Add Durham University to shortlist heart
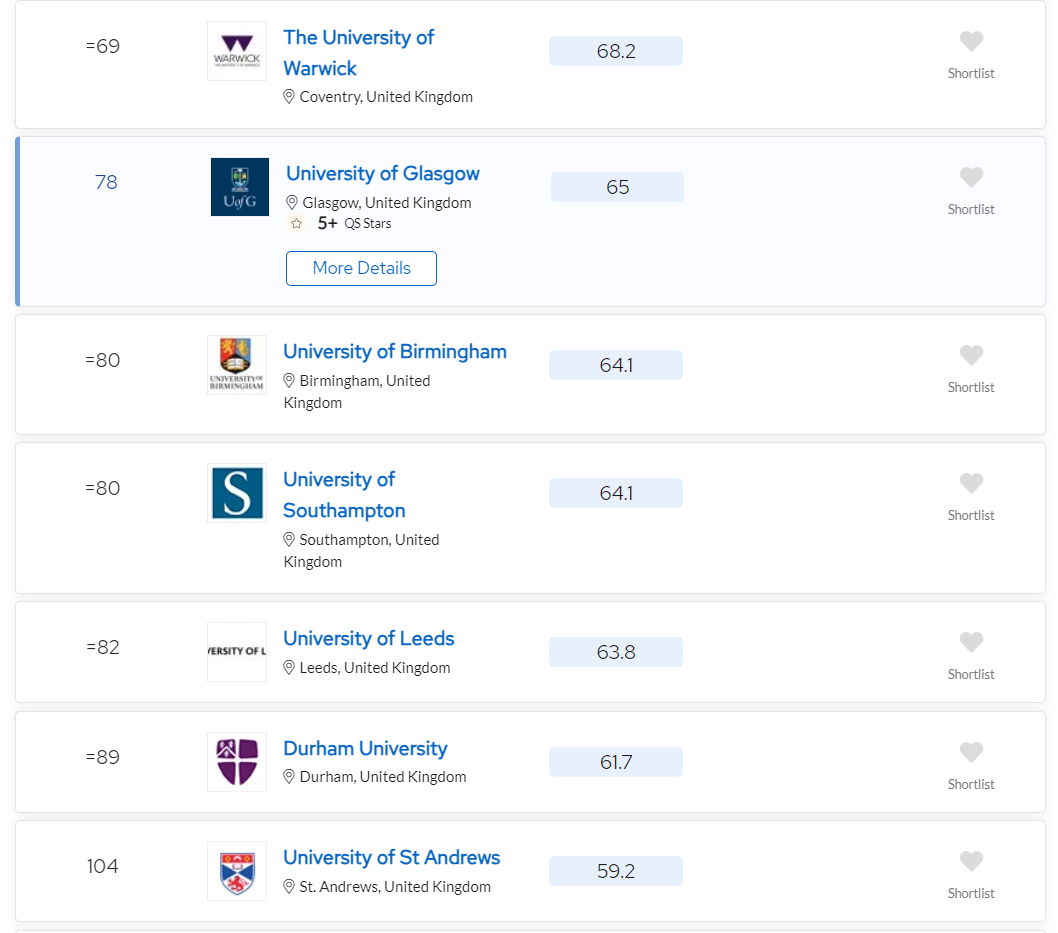 coord(971,753)
